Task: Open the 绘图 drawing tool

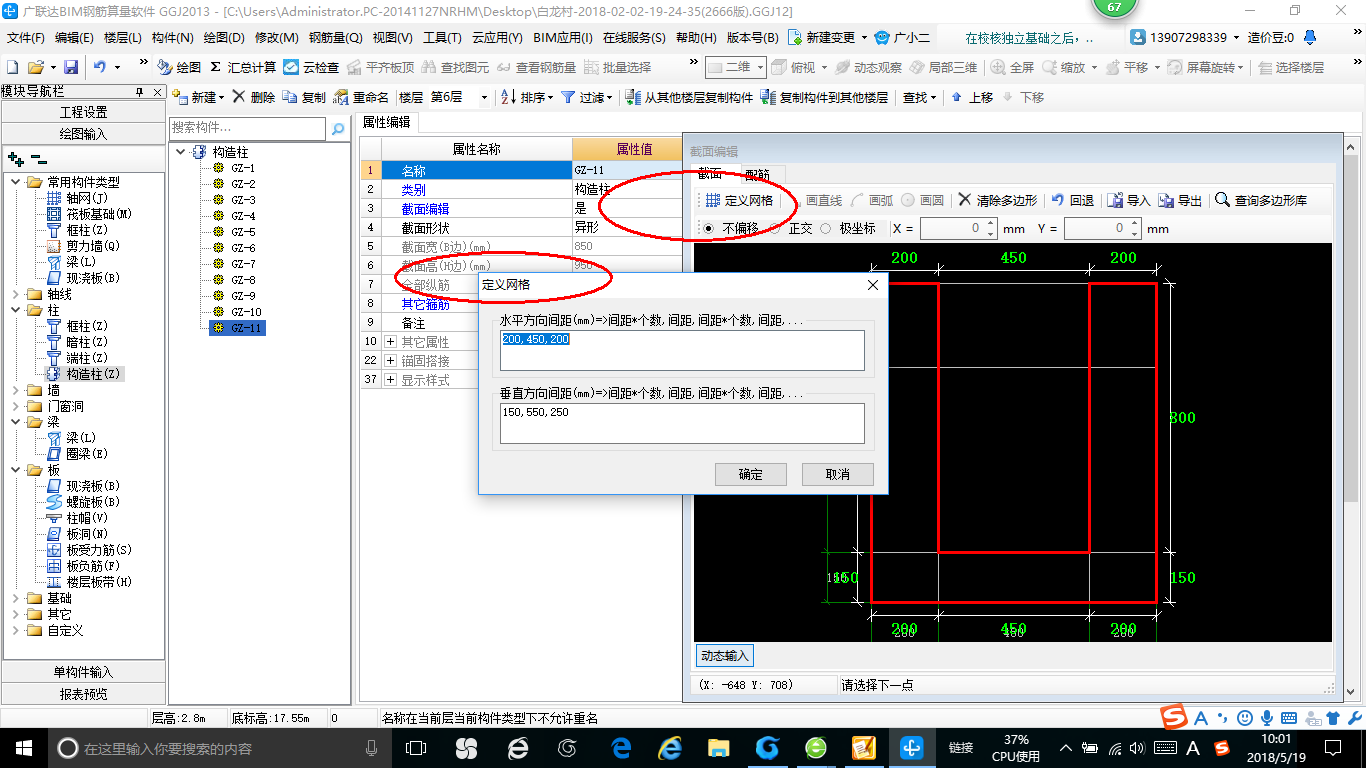Action: 179,67
